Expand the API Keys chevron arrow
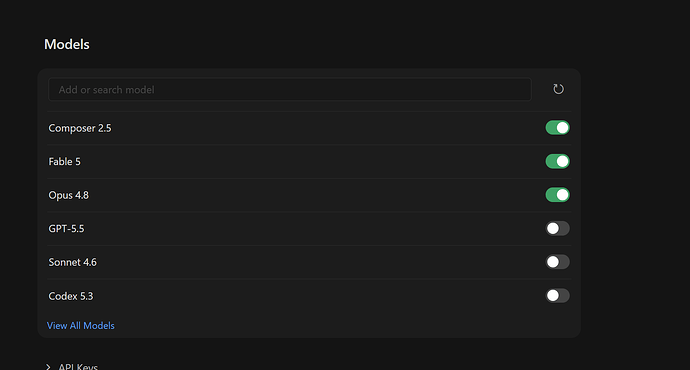Image resolution: width=690 pixels, height=370 pixels. (48, 367)
